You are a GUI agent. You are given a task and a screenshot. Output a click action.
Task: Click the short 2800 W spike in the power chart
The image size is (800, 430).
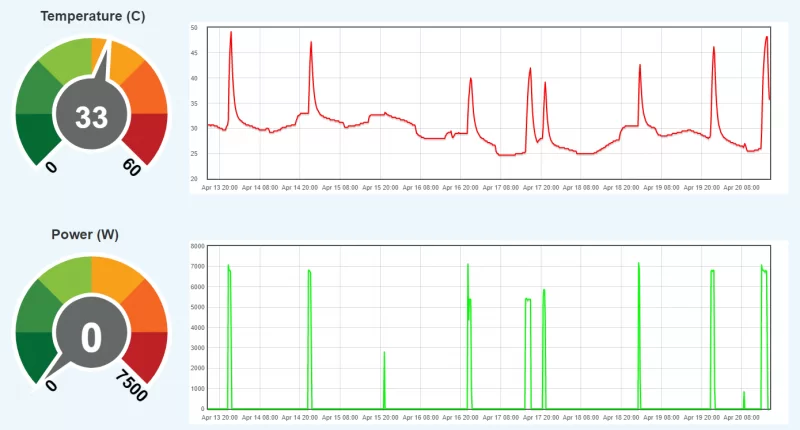tap(384, 353)
